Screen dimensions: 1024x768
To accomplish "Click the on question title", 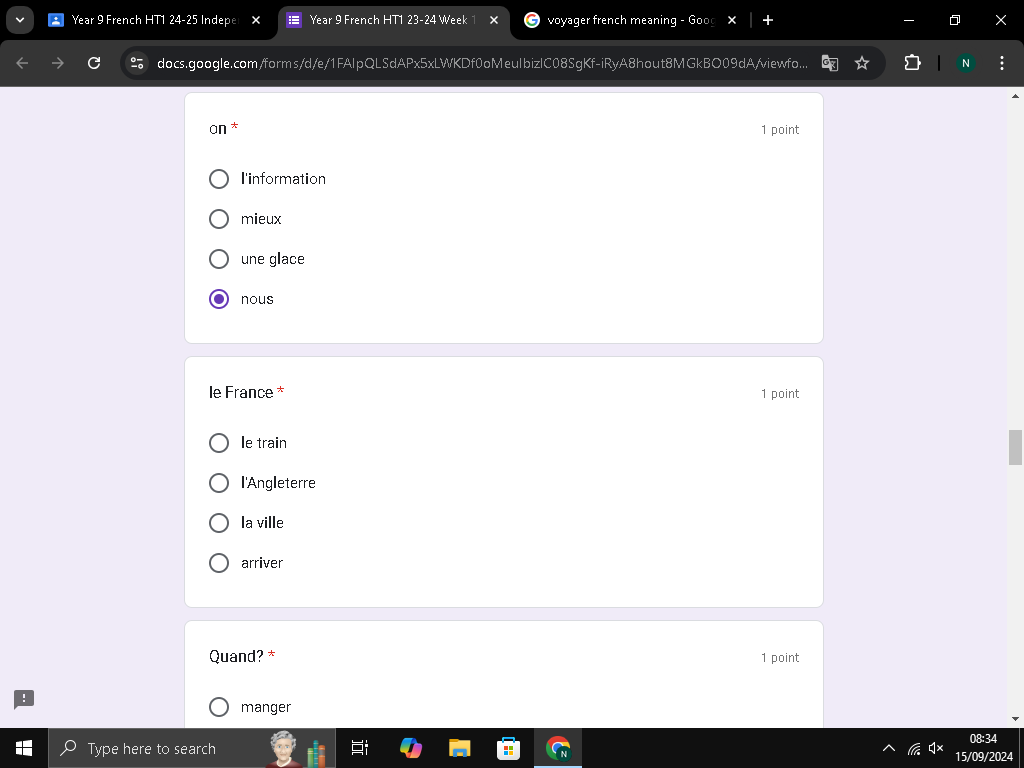I will [x=217, y=129].
